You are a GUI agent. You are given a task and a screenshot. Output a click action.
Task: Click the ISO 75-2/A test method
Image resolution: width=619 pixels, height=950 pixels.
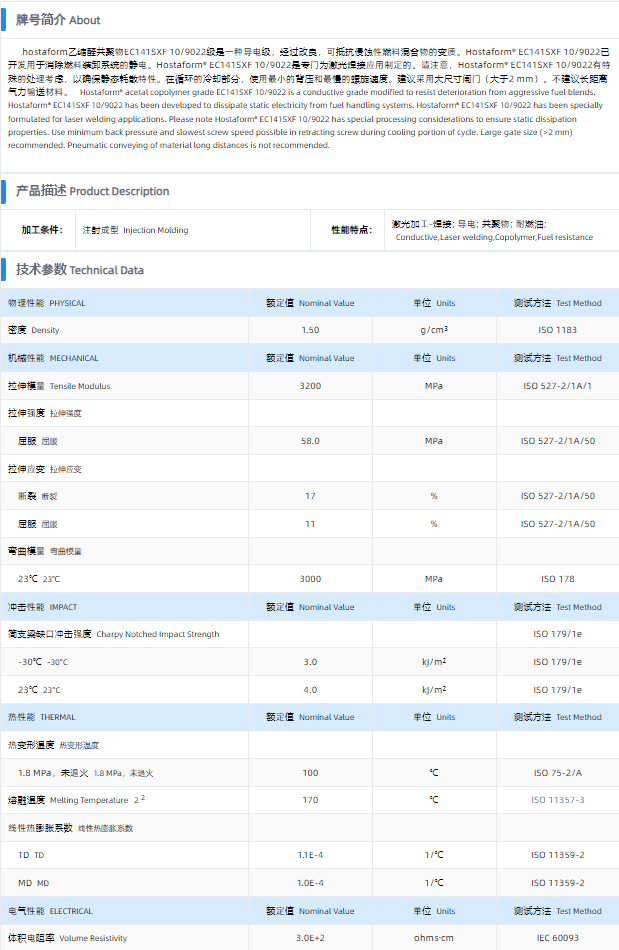point(557,773)
